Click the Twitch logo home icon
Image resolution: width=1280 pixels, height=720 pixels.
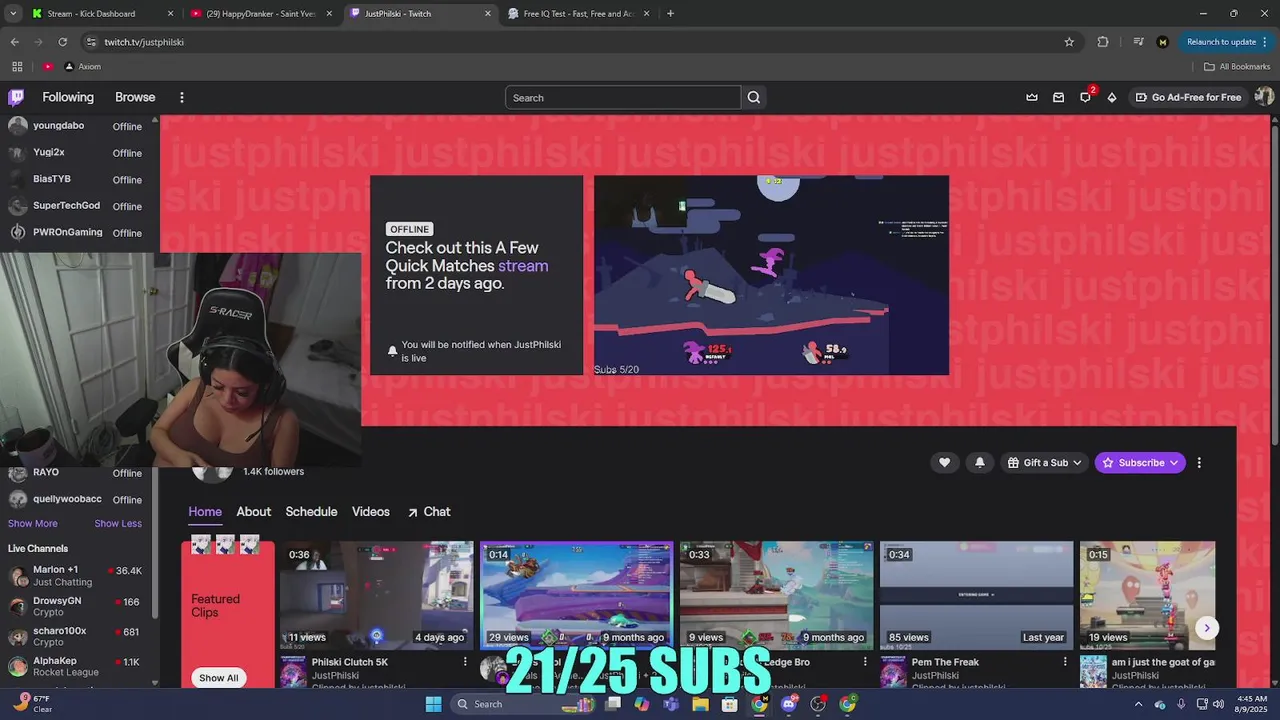pyautogui.click(x=16, y=97)
